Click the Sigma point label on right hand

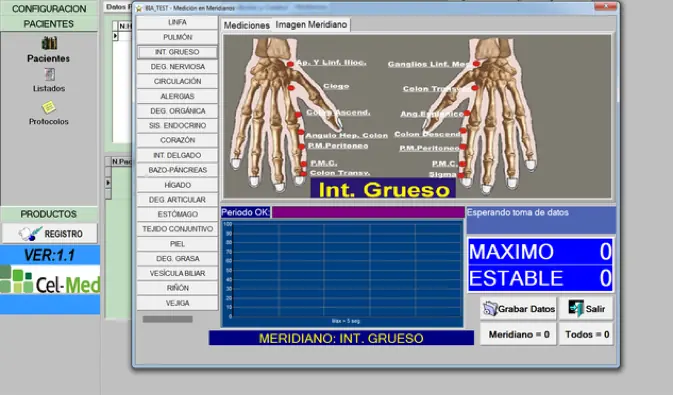pos(443,174)
